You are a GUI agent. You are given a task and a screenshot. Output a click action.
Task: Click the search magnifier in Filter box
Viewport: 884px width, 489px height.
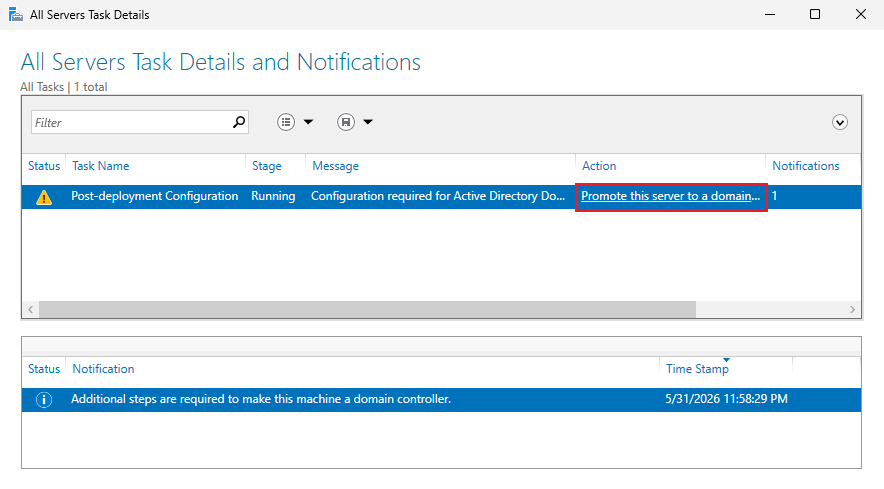click(x=239, y=122)
